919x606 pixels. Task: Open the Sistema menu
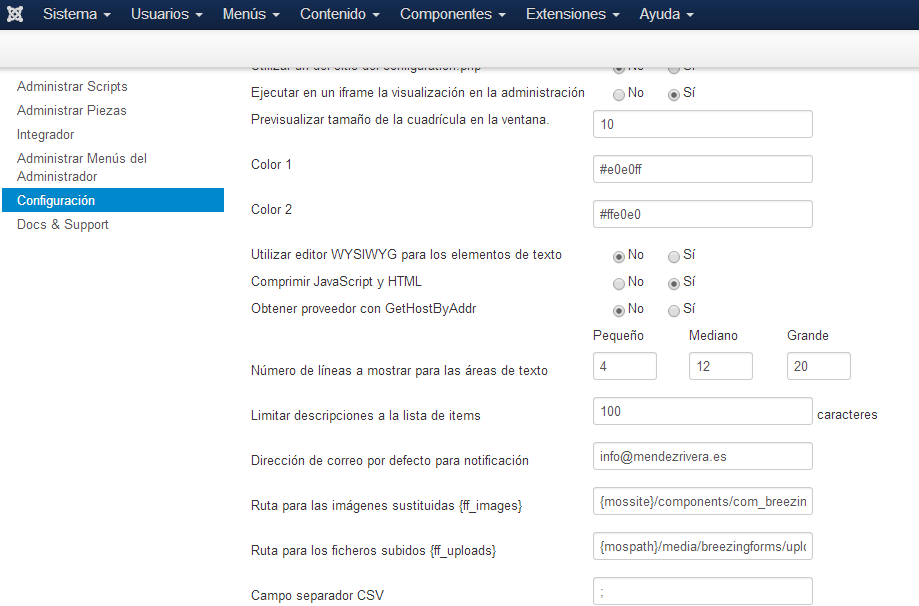[x=77, y=14]
